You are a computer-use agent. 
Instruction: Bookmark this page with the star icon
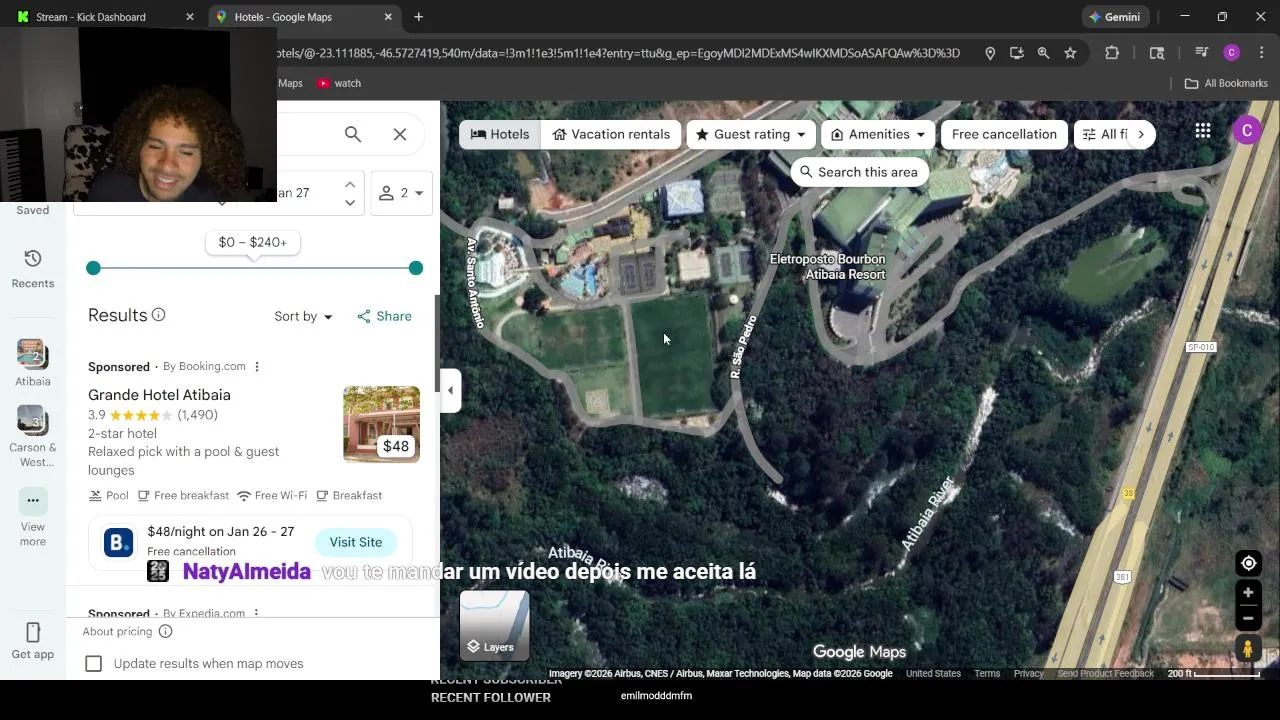(1070, 53)
